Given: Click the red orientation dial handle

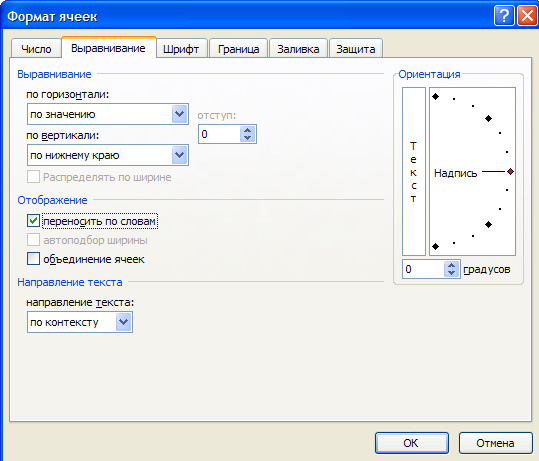Looking at the screenshot, I should 510,172.
